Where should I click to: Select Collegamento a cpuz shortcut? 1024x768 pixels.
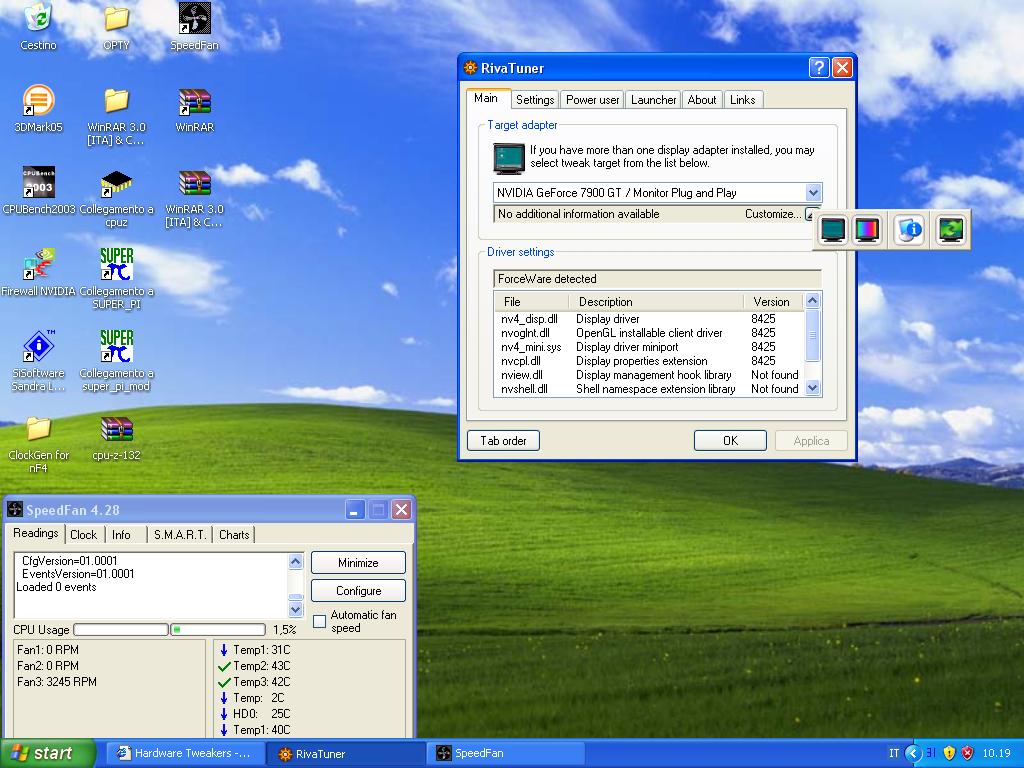pos(116,197)
